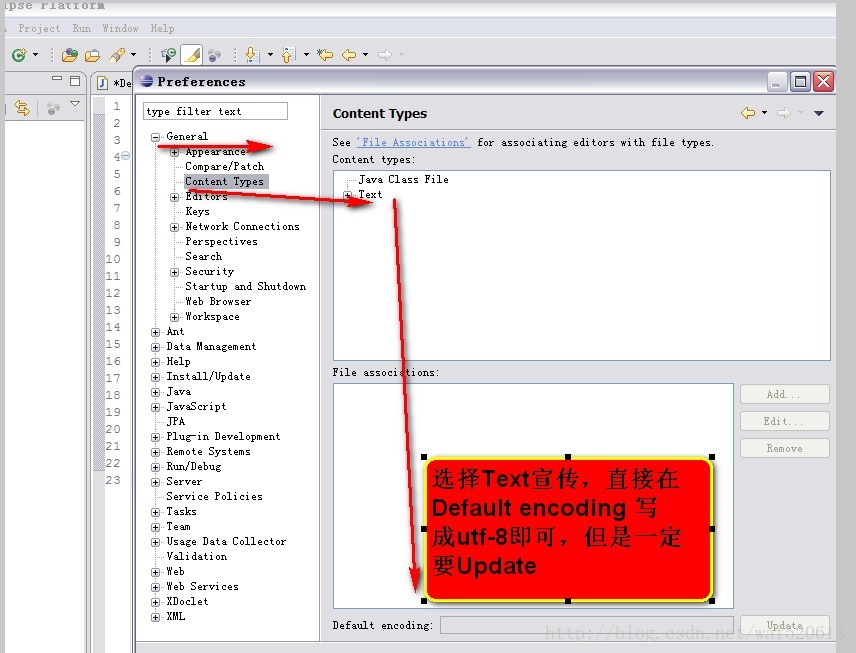Click the Open Type toolbar icon
The height and width of the screenshot is (653, 856).
point(70,55)
